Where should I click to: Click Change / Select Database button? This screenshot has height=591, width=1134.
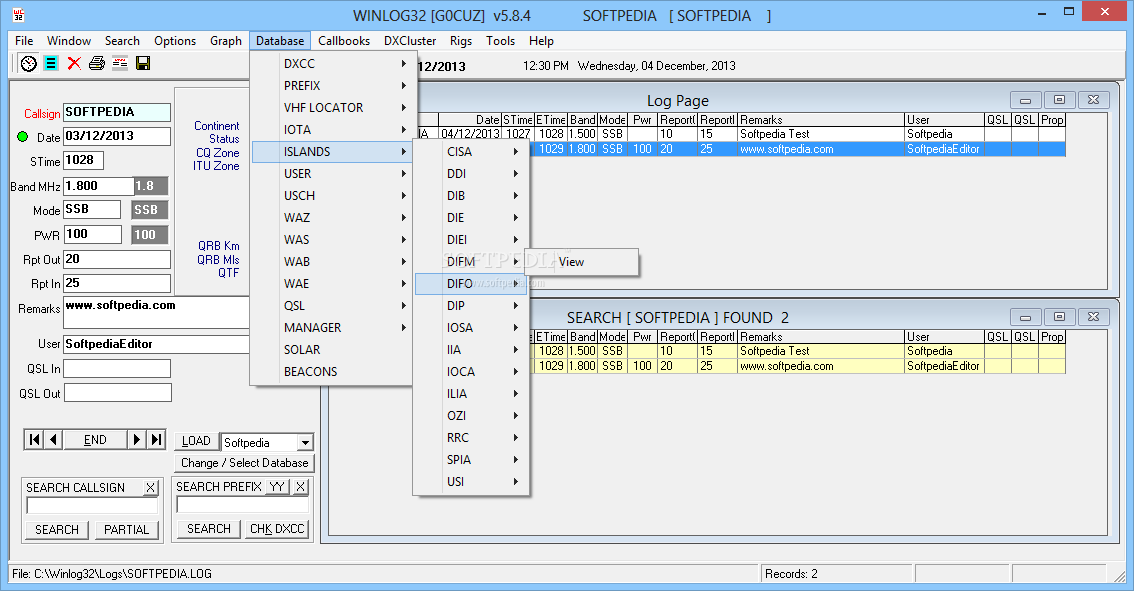(244, 463)
